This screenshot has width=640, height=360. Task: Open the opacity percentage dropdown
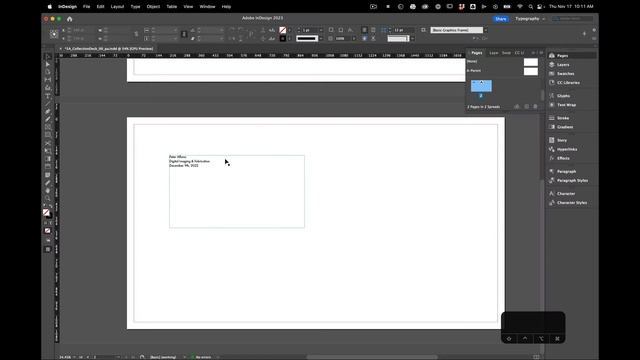[354, 38]
